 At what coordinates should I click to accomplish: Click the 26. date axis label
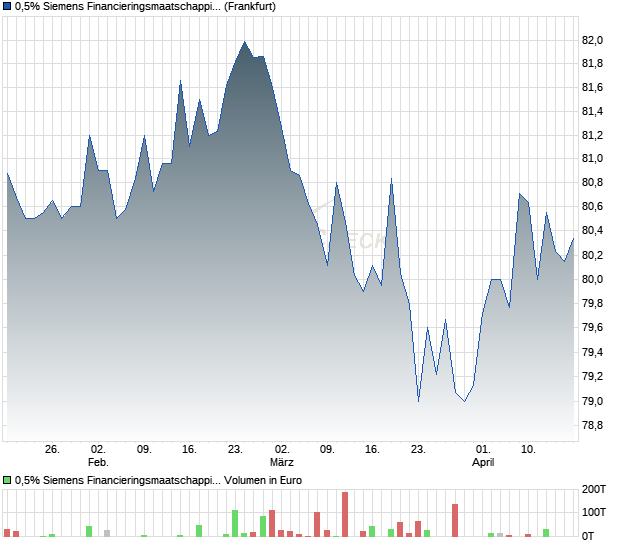52,450
